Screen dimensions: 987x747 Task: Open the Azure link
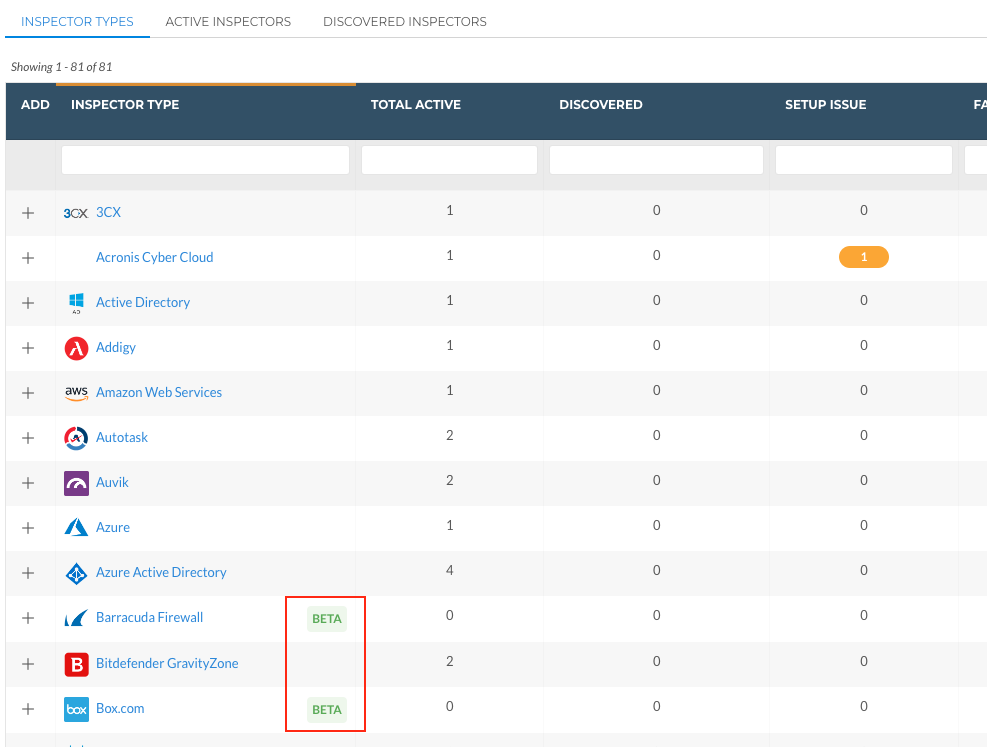113,527
